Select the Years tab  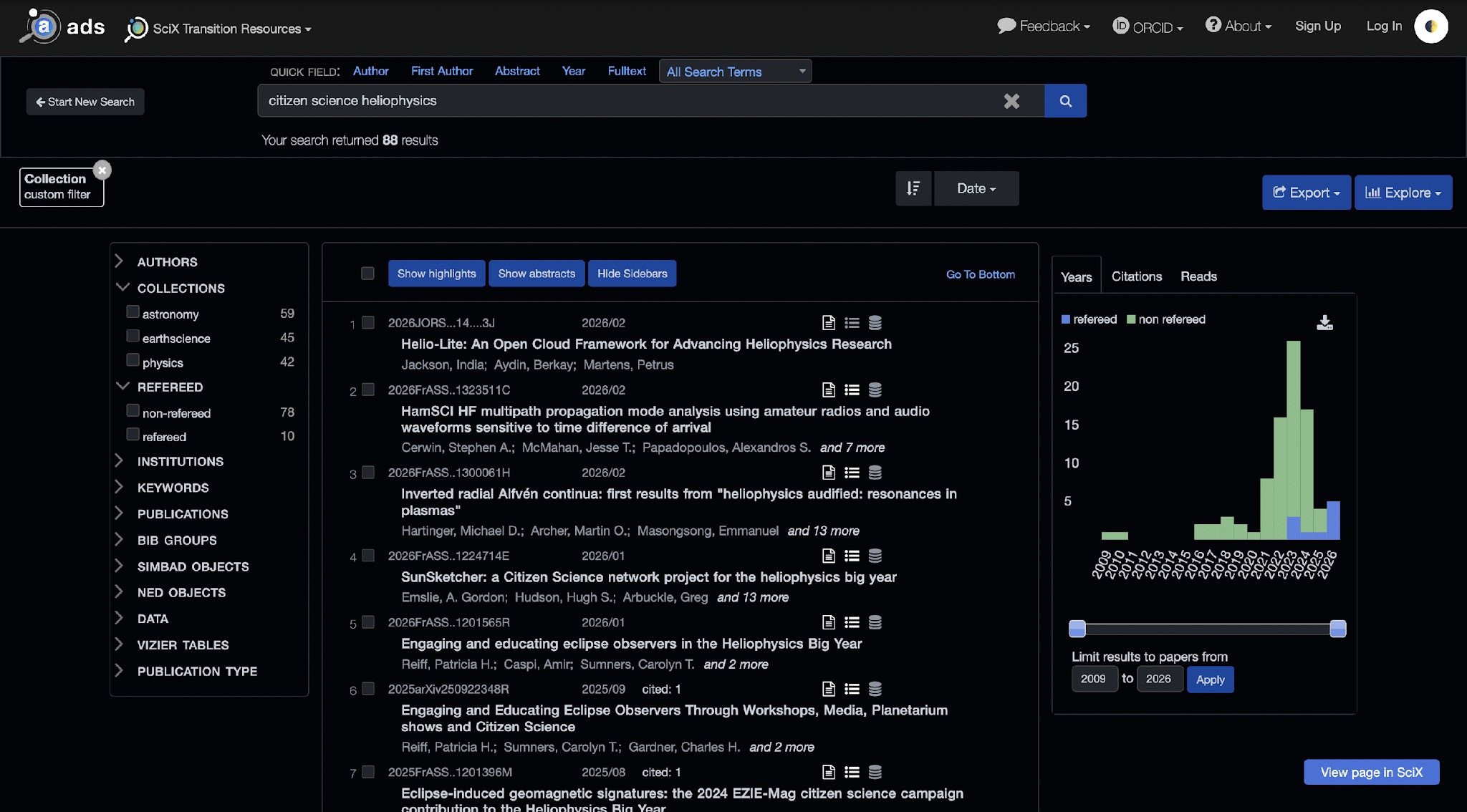tap(1076, 276)
